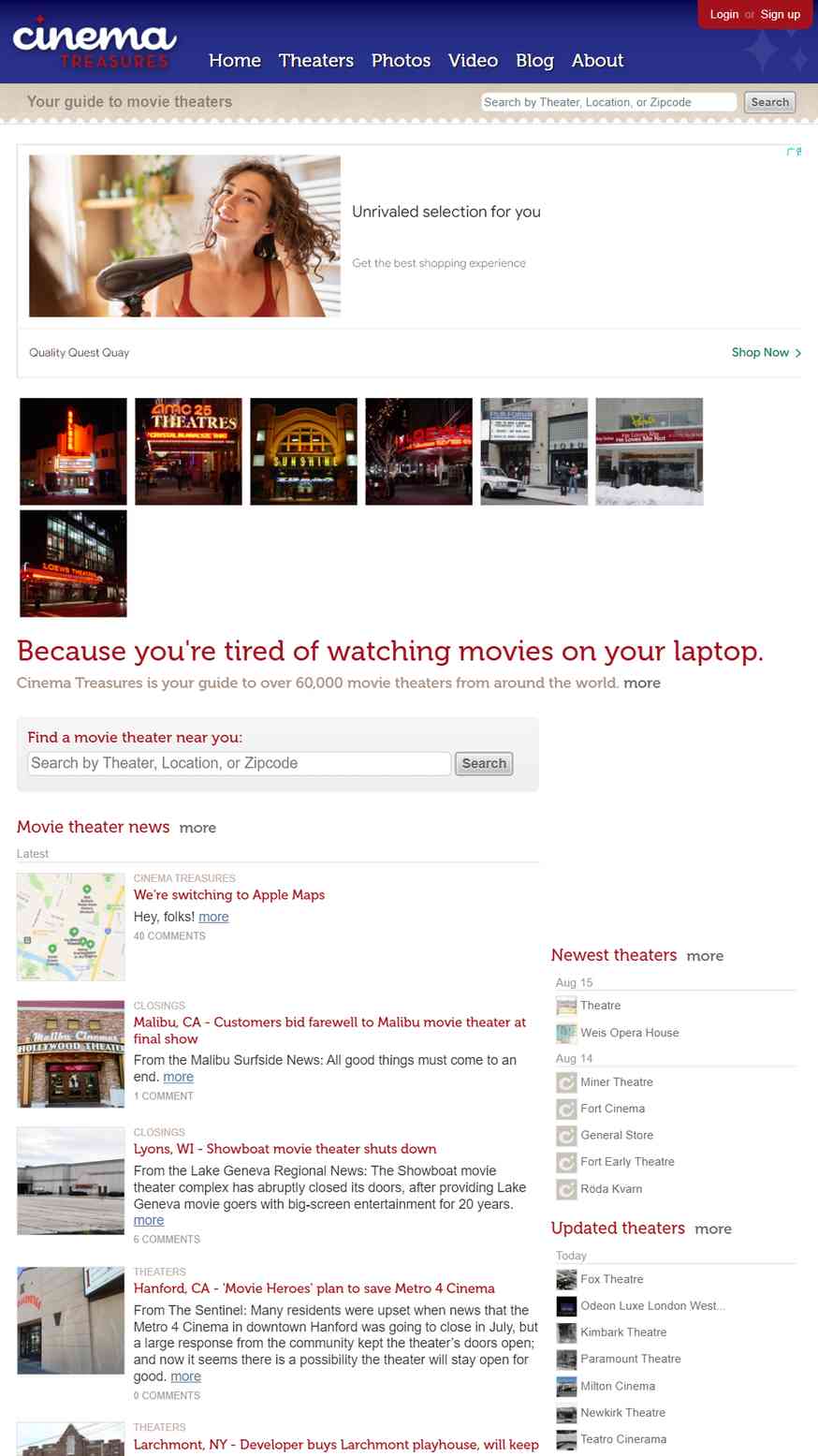Image resolution: width=818 pixels, height=1456 pixels.
Task: Click the Kimbark Theatre small thumbnail icon
Action: 566,1332
